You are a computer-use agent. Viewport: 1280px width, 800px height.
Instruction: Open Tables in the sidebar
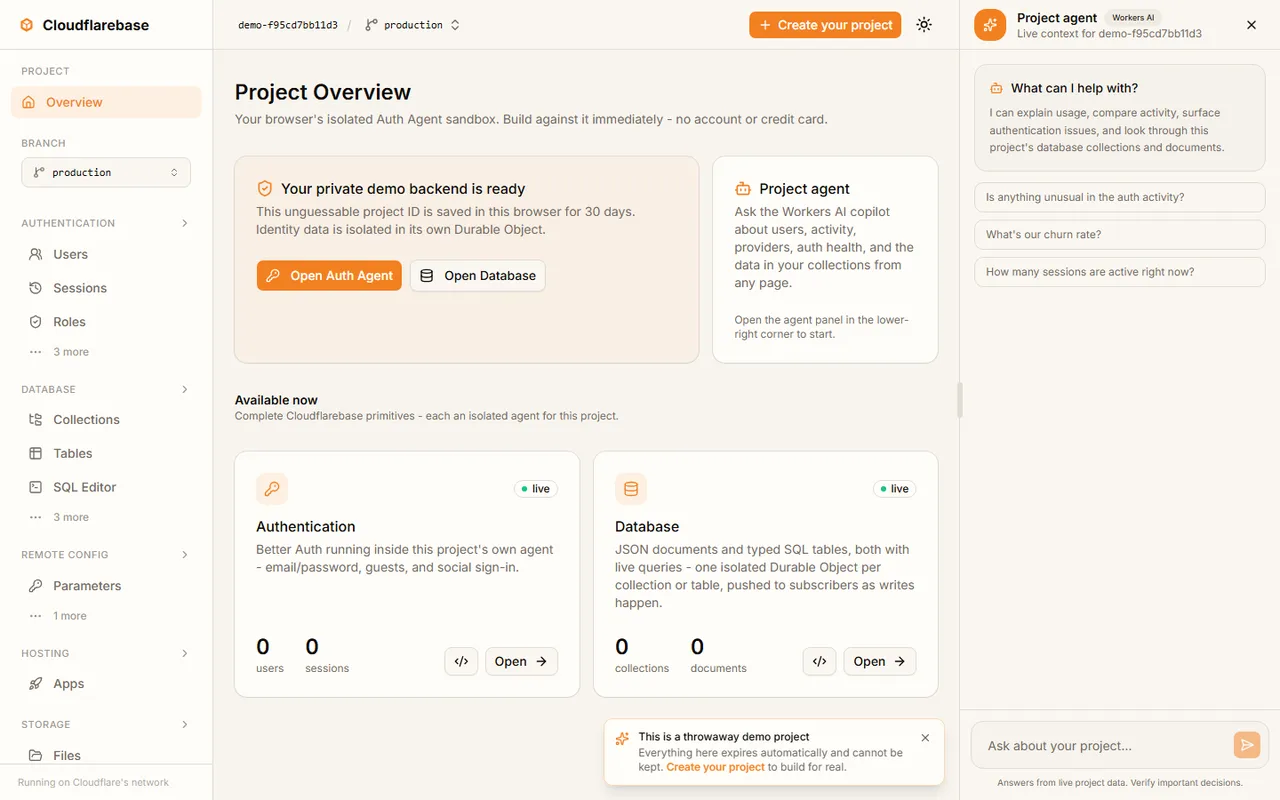click(x=106, y=453)
